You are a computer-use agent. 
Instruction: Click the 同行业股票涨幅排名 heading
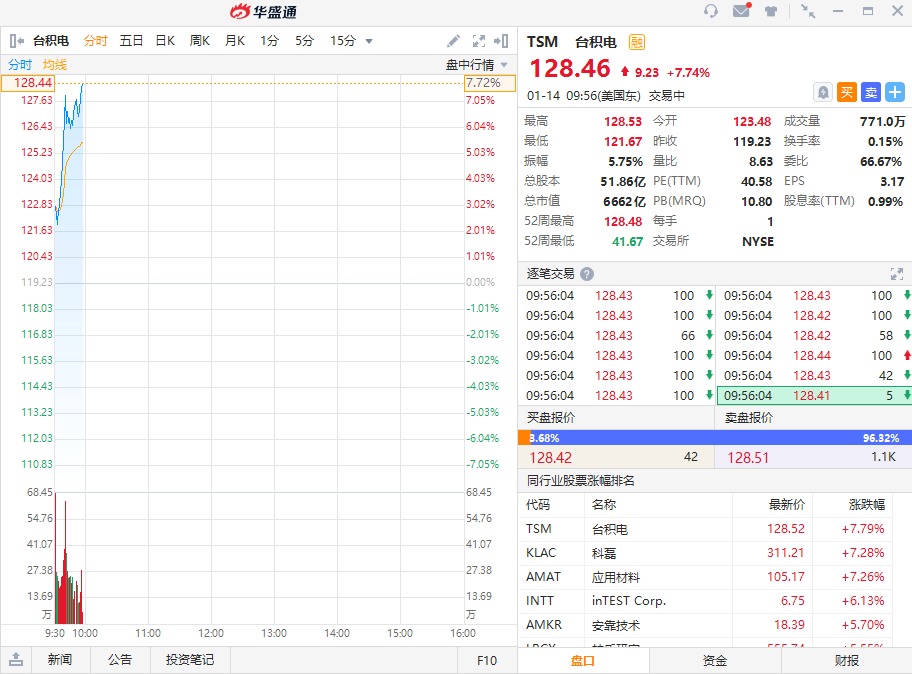pyautogui.click(x=580, y=481)
